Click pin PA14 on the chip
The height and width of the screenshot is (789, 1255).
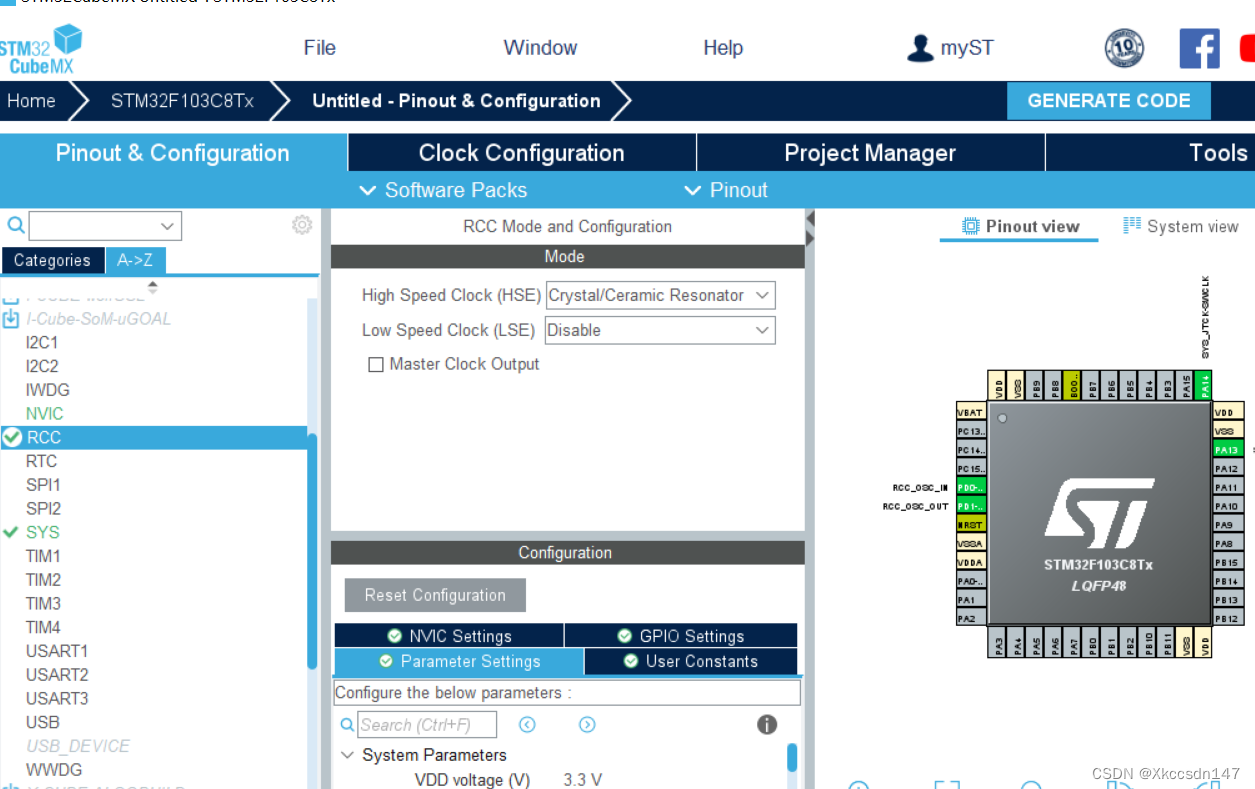[x=1204, y=385]
